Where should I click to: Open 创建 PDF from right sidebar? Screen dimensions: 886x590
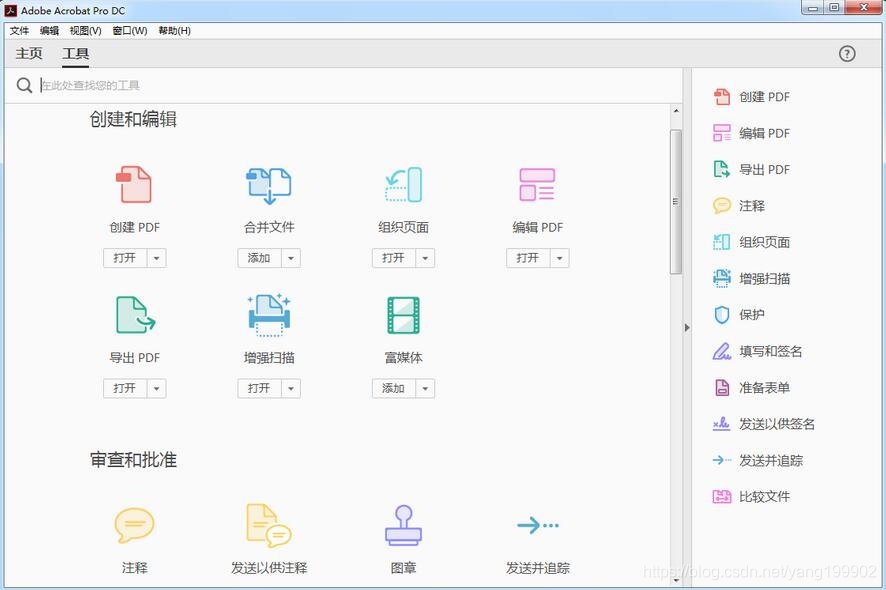pos(752,97)
